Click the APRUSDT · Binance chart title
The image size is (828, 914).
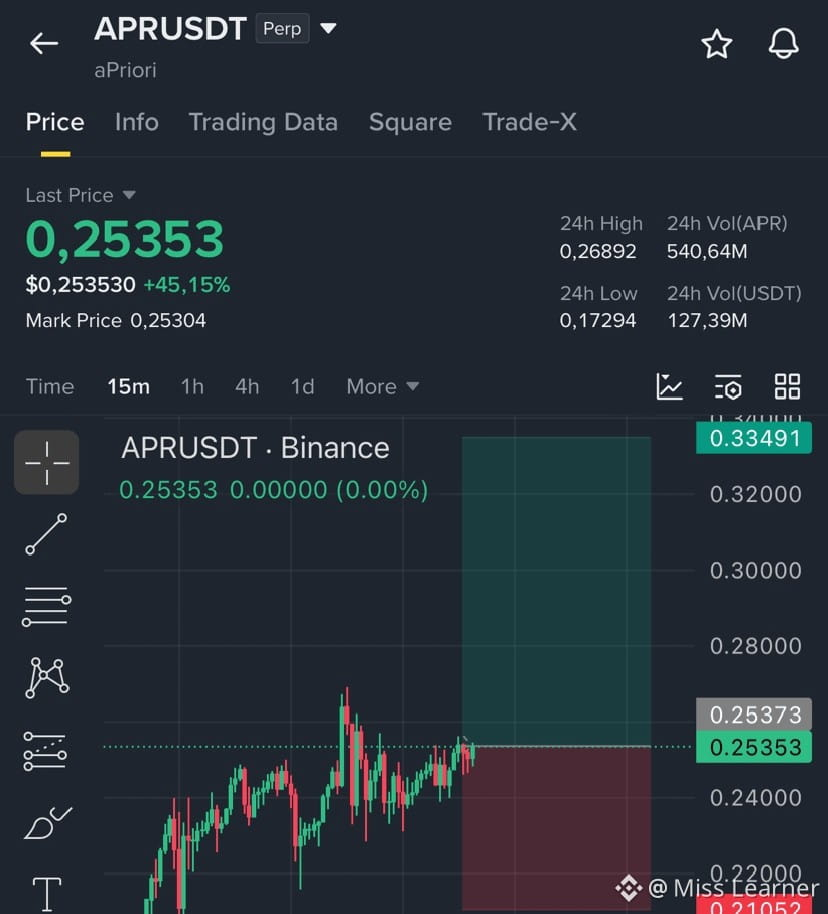[255, 448]
